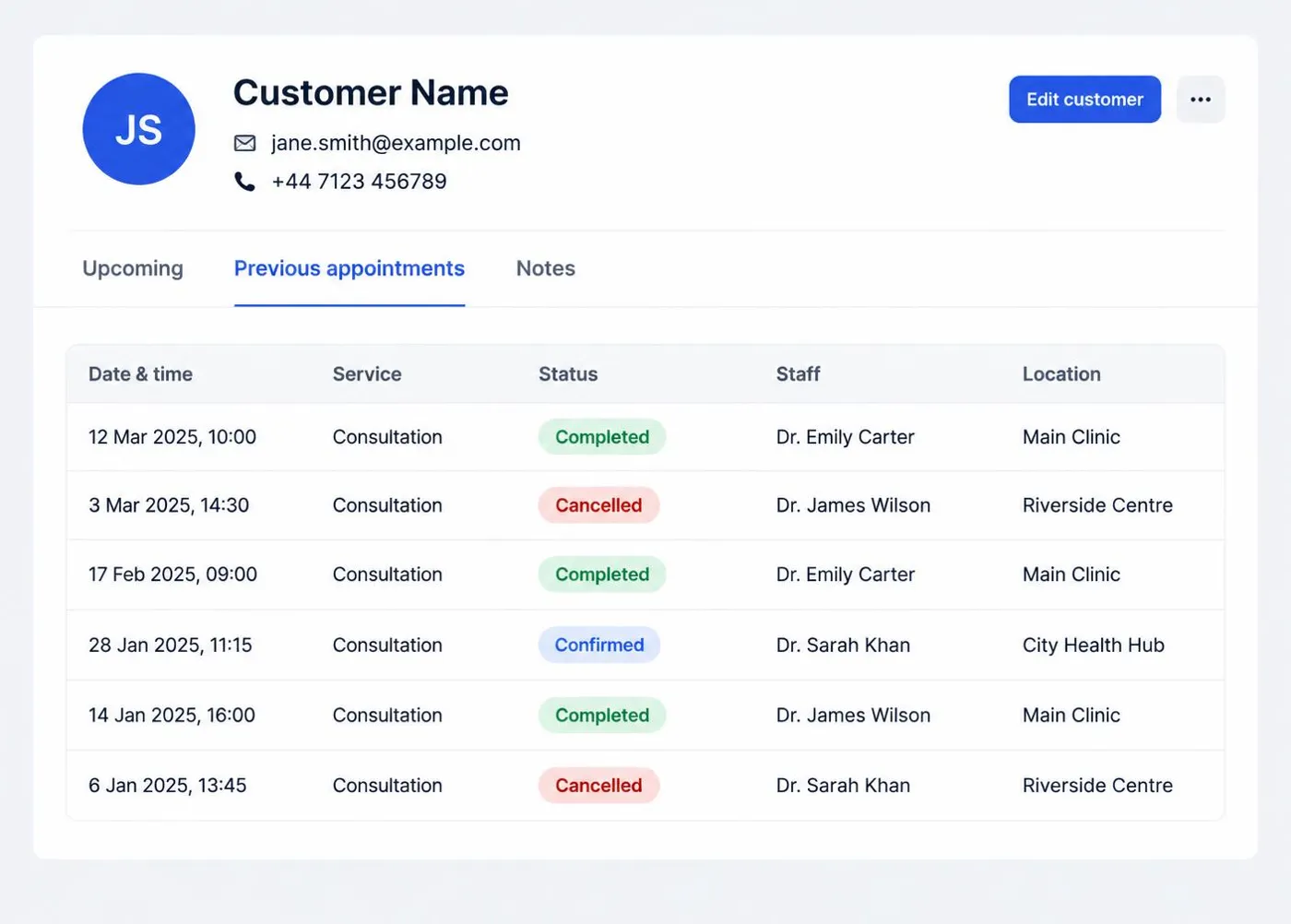Click the Service column header
1291x924 pixels.
tap(367, 374)
